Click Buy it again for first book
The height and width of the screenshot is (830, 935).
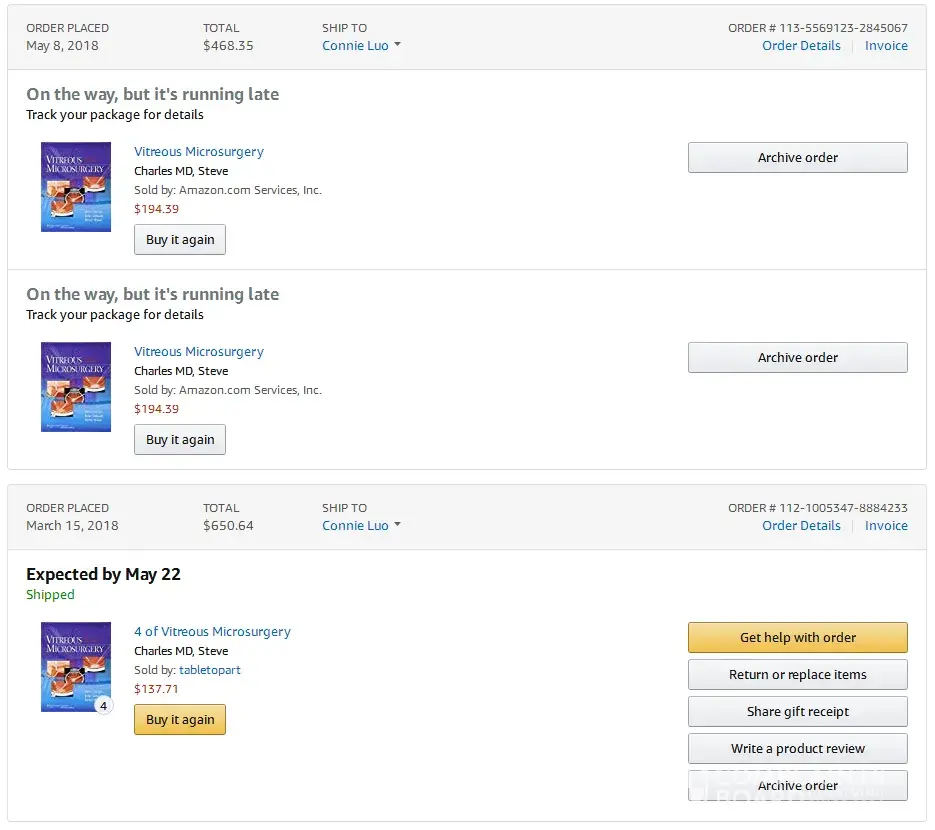pos(180,240)
